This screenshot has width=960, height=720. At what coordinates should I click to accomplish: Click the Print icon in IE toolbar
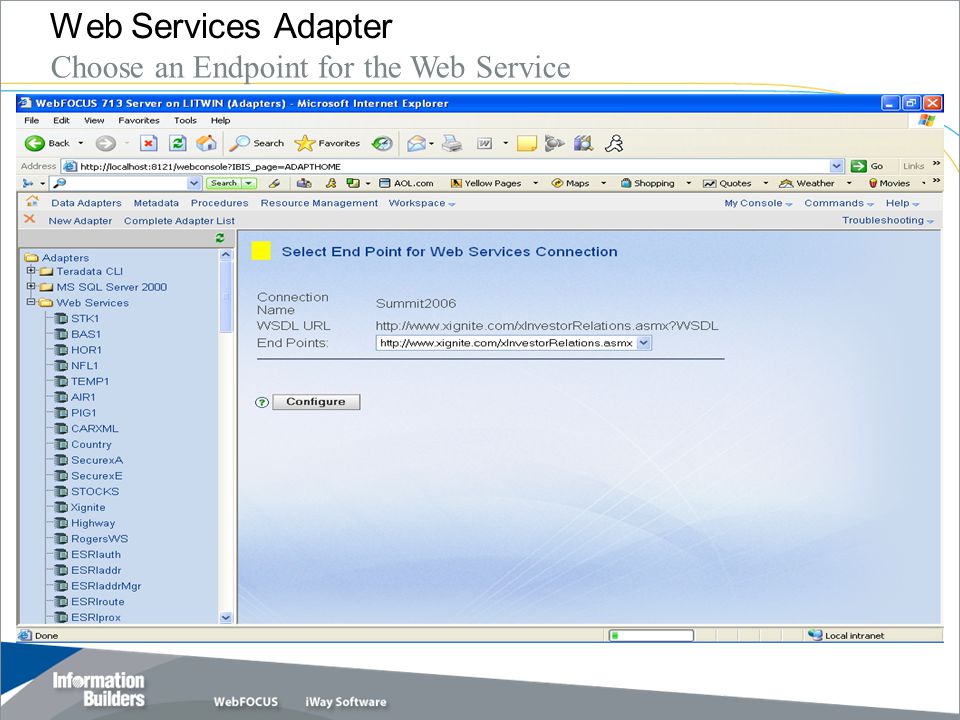[x=452, y=144]
